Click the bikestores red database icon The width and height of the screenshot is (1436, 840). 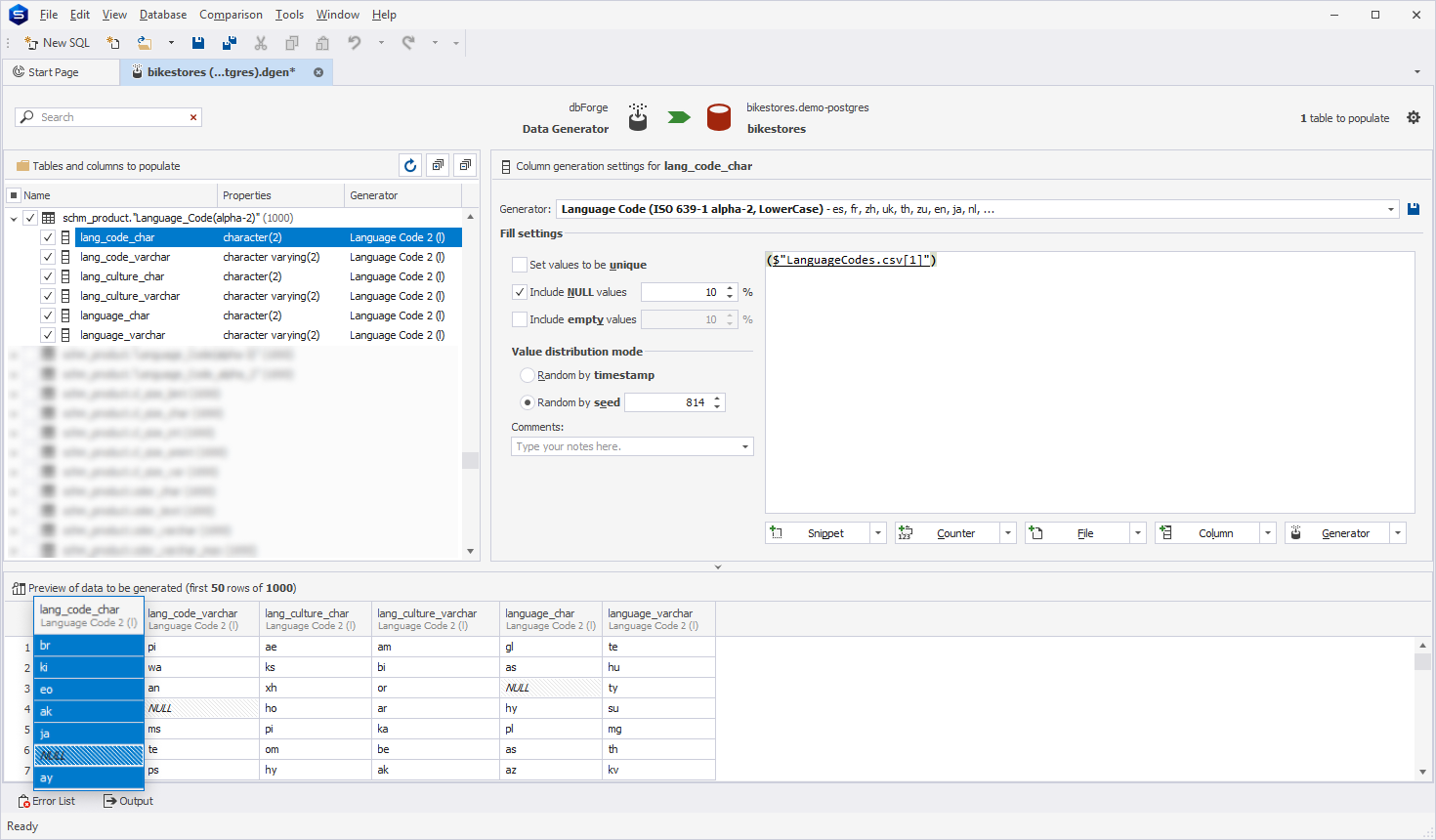click(719, 117)
